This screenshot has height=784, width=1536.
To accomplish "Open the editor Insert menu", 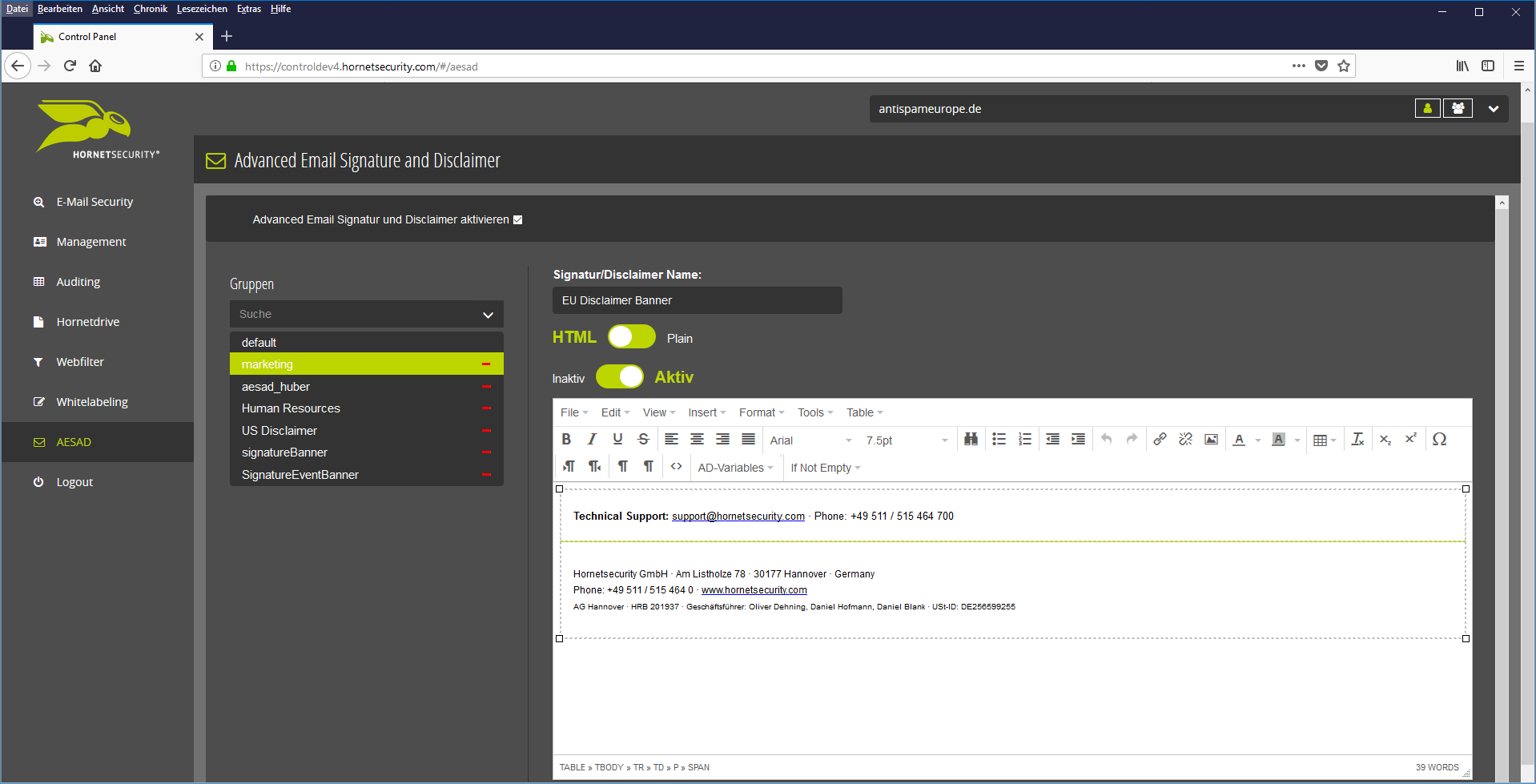I will point(706,412).
